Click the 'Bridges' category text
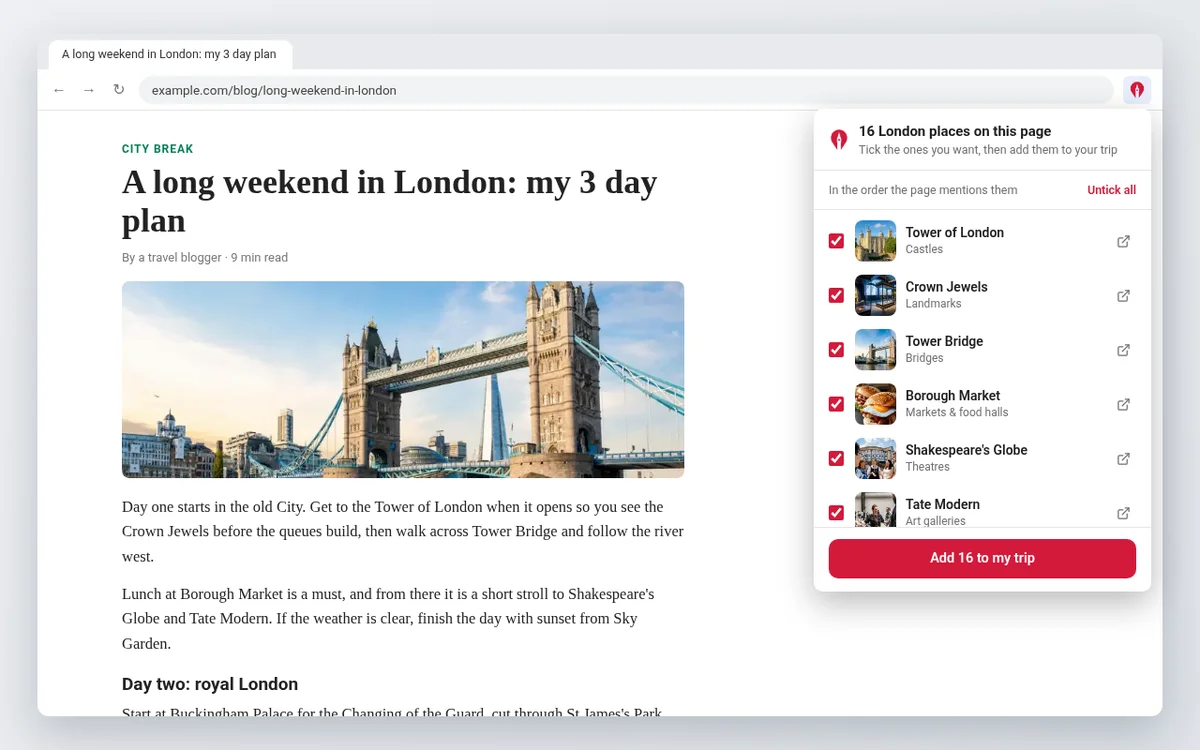The height and width of the screenshot is (750, 1200). pyautogui.click(x=925, y=358)
